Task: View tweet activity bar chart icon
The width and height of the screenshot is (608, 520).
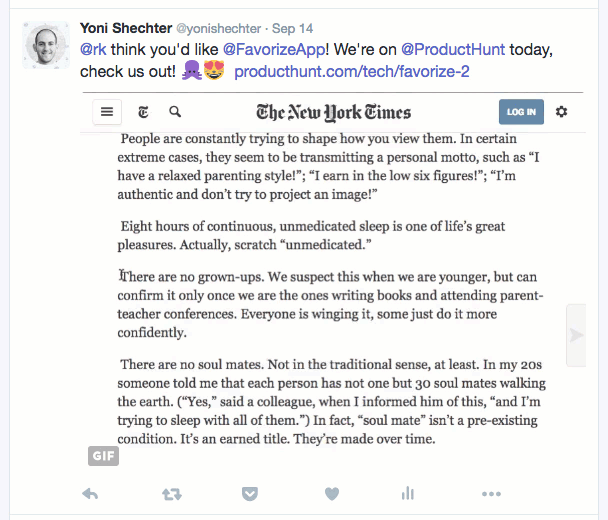Action: [408, 494]
